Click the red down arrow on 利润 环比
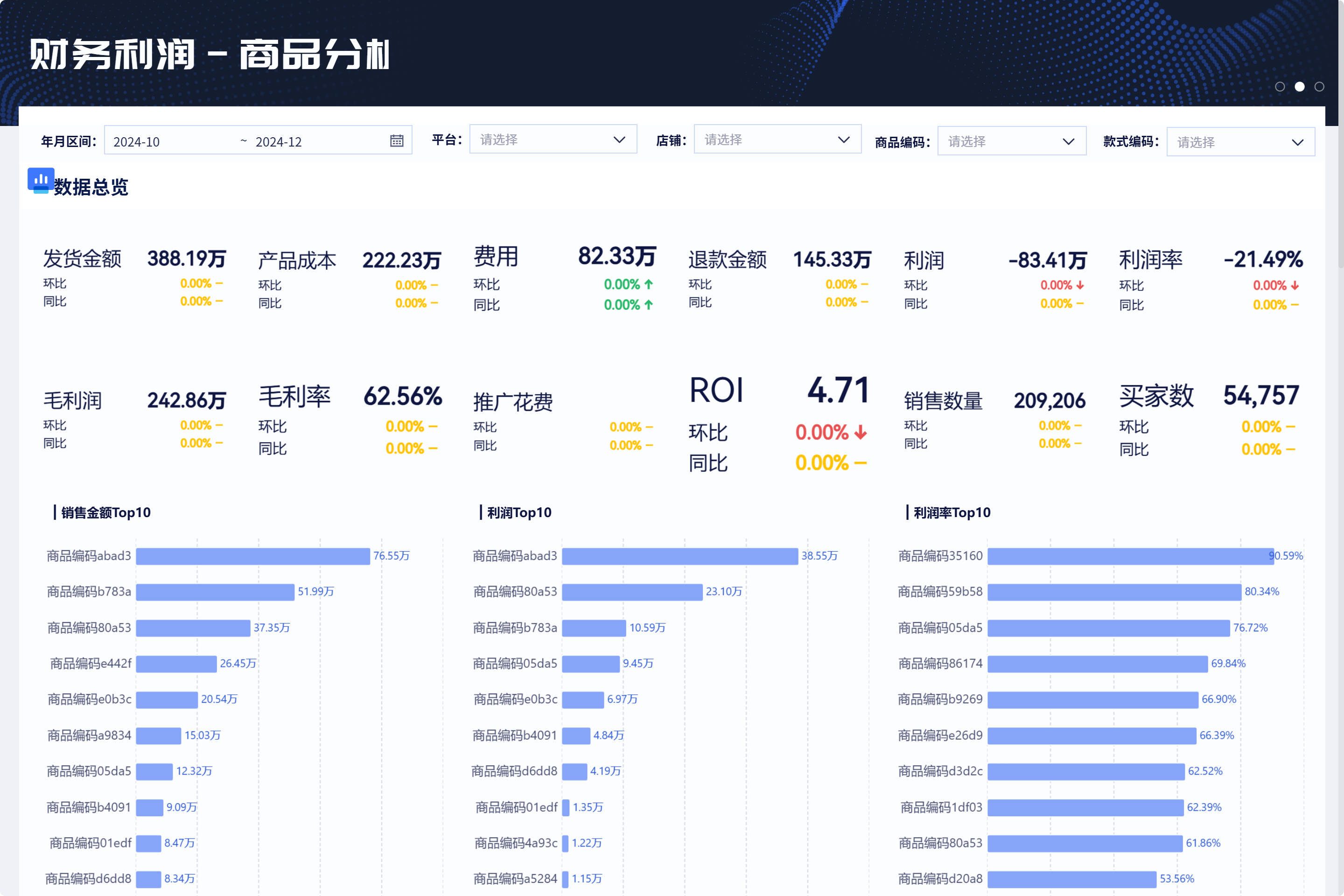This screenshot has height=896, width=1344. click(1080, 285)
